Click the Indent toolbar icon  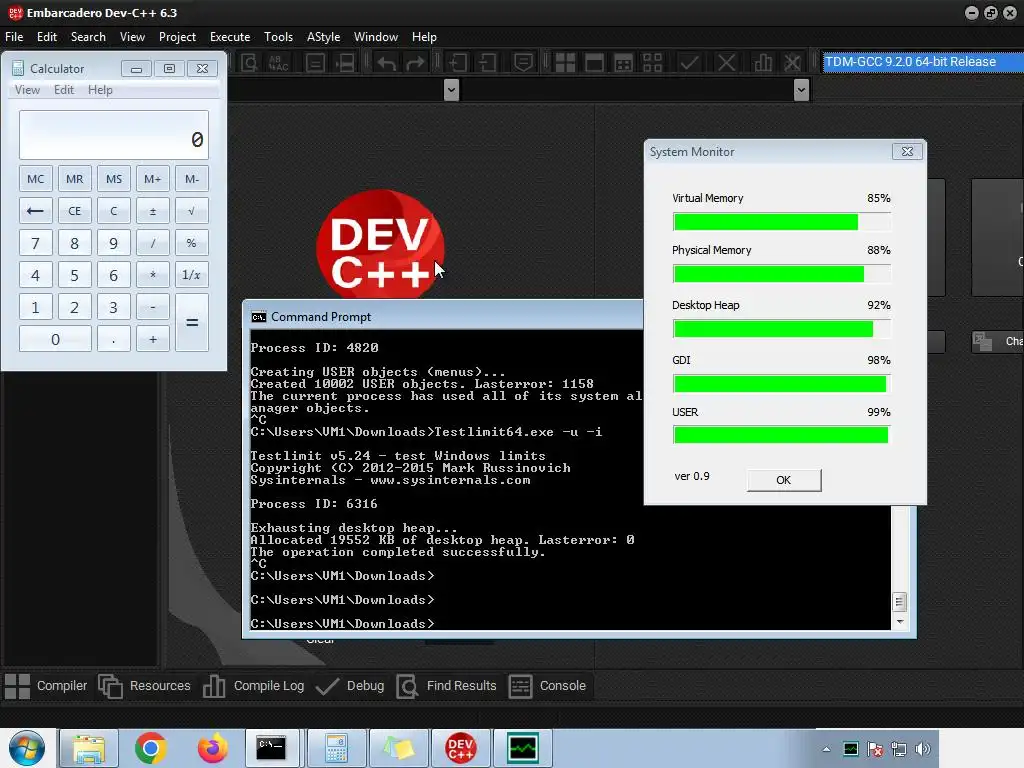pos(457,63)
